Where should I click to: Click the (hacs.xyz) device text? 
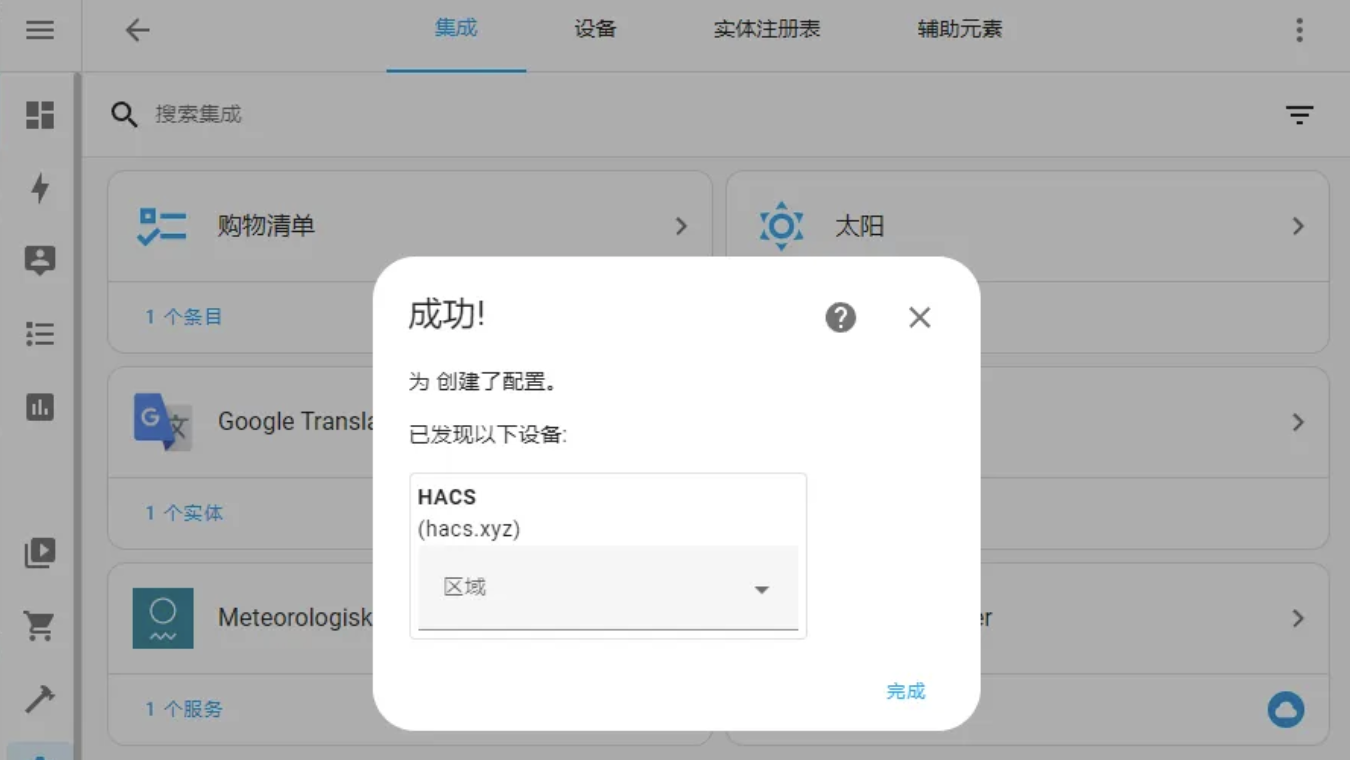469,529
